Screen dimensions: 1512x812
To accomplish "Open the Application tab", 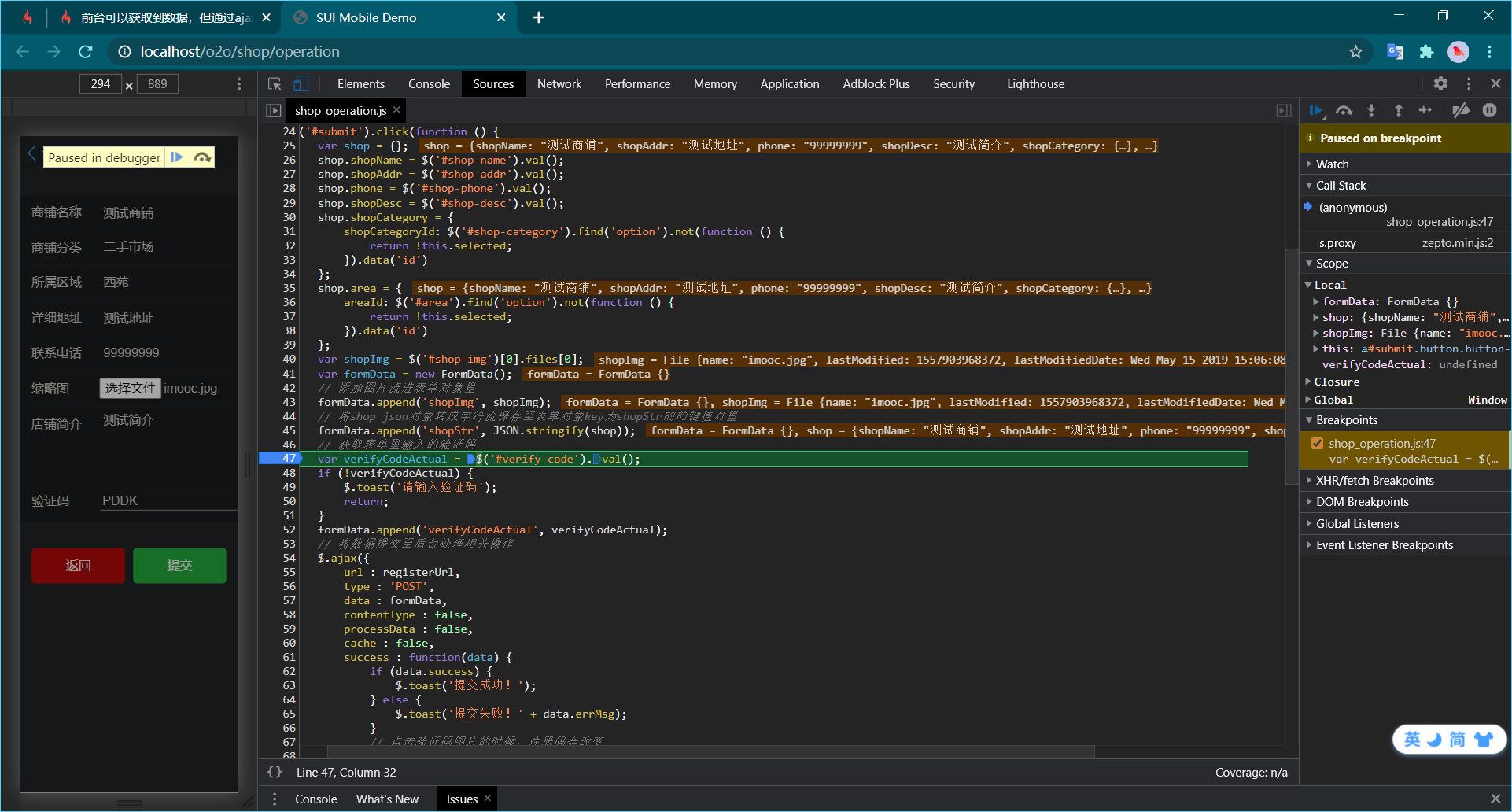I will point(789,84).
